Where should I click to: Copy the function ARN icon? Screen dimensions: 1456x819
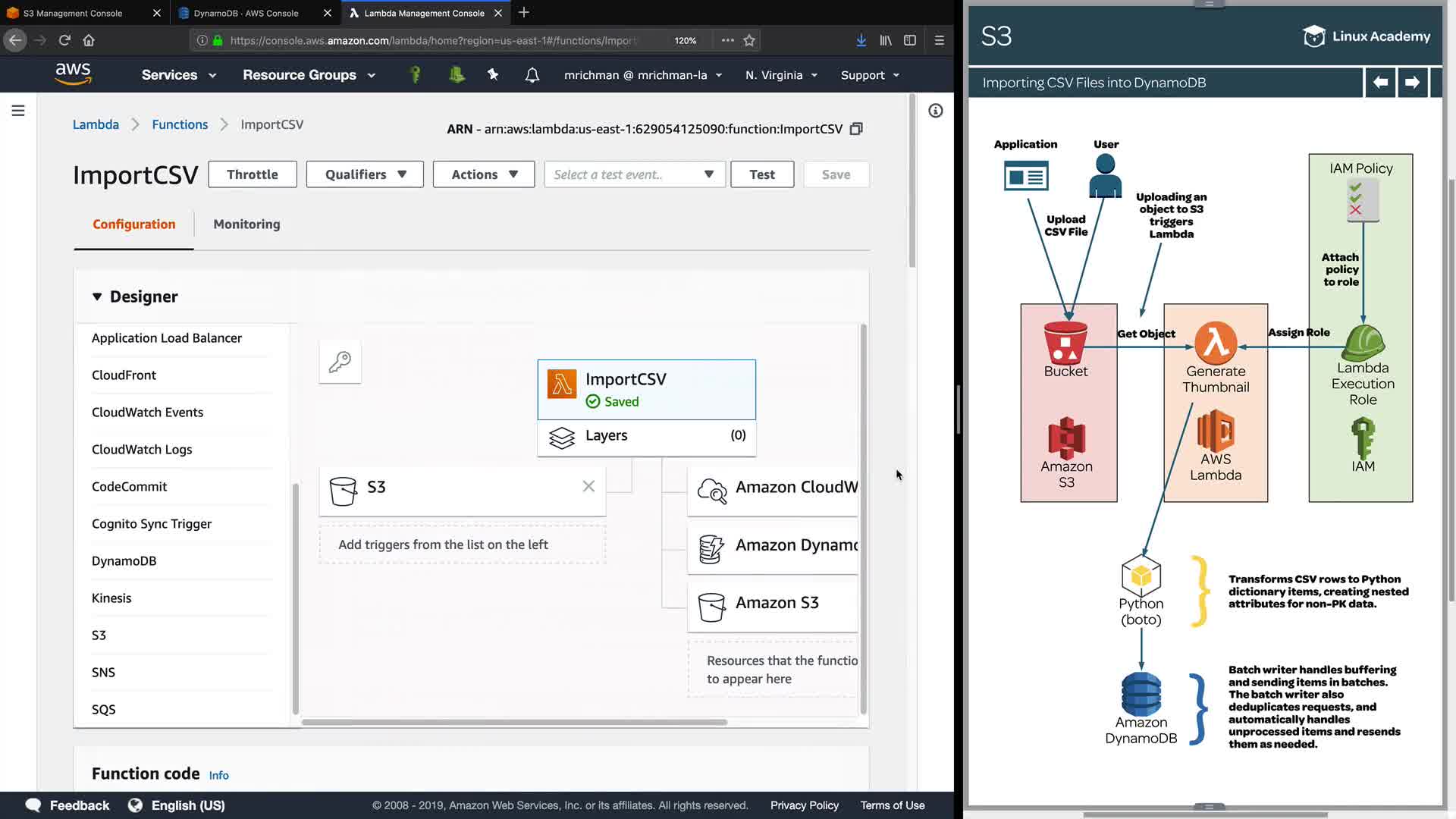pyautogui.click(x=856, y=129)
